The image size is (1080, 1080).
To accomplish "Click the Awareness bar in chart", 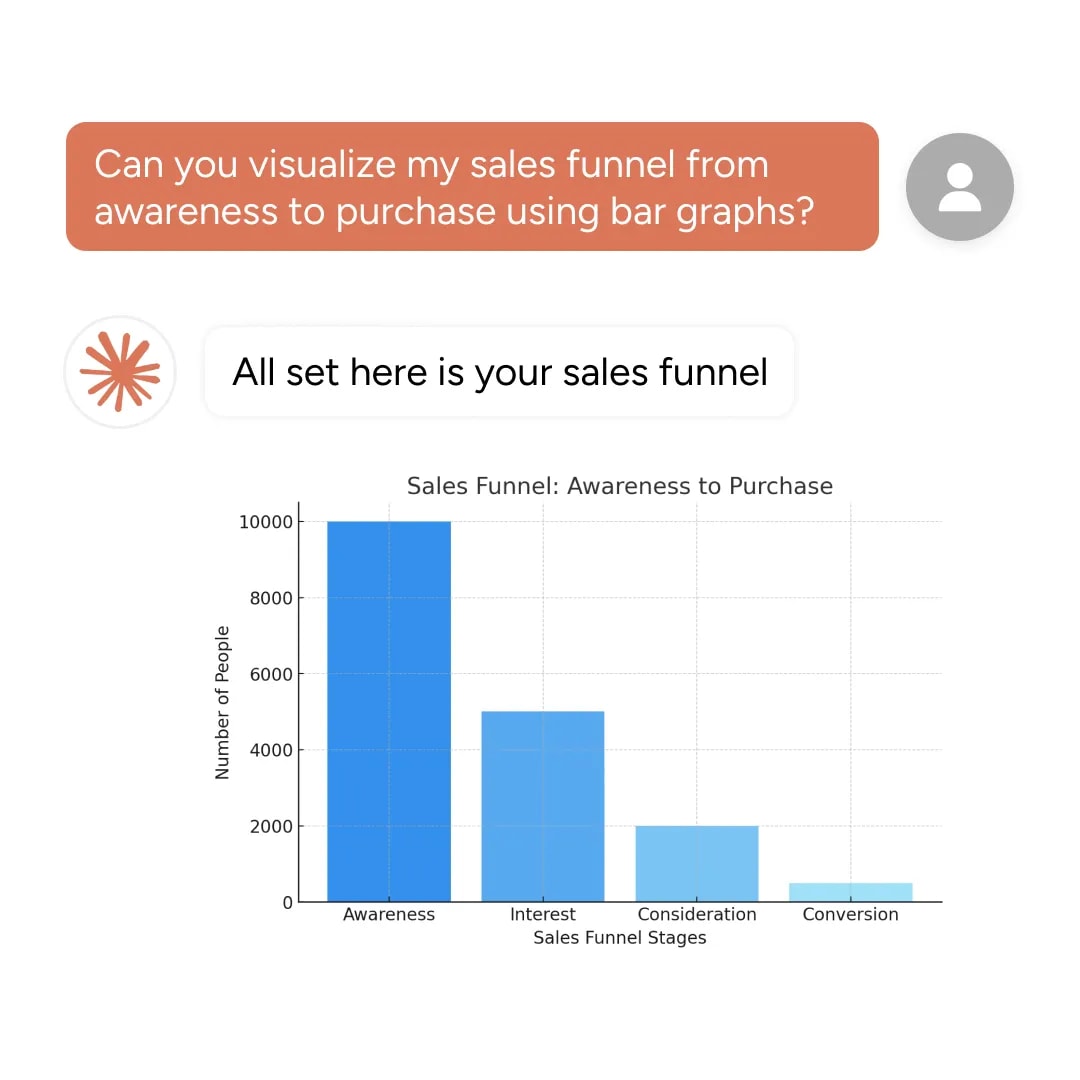I will (388, 712).
